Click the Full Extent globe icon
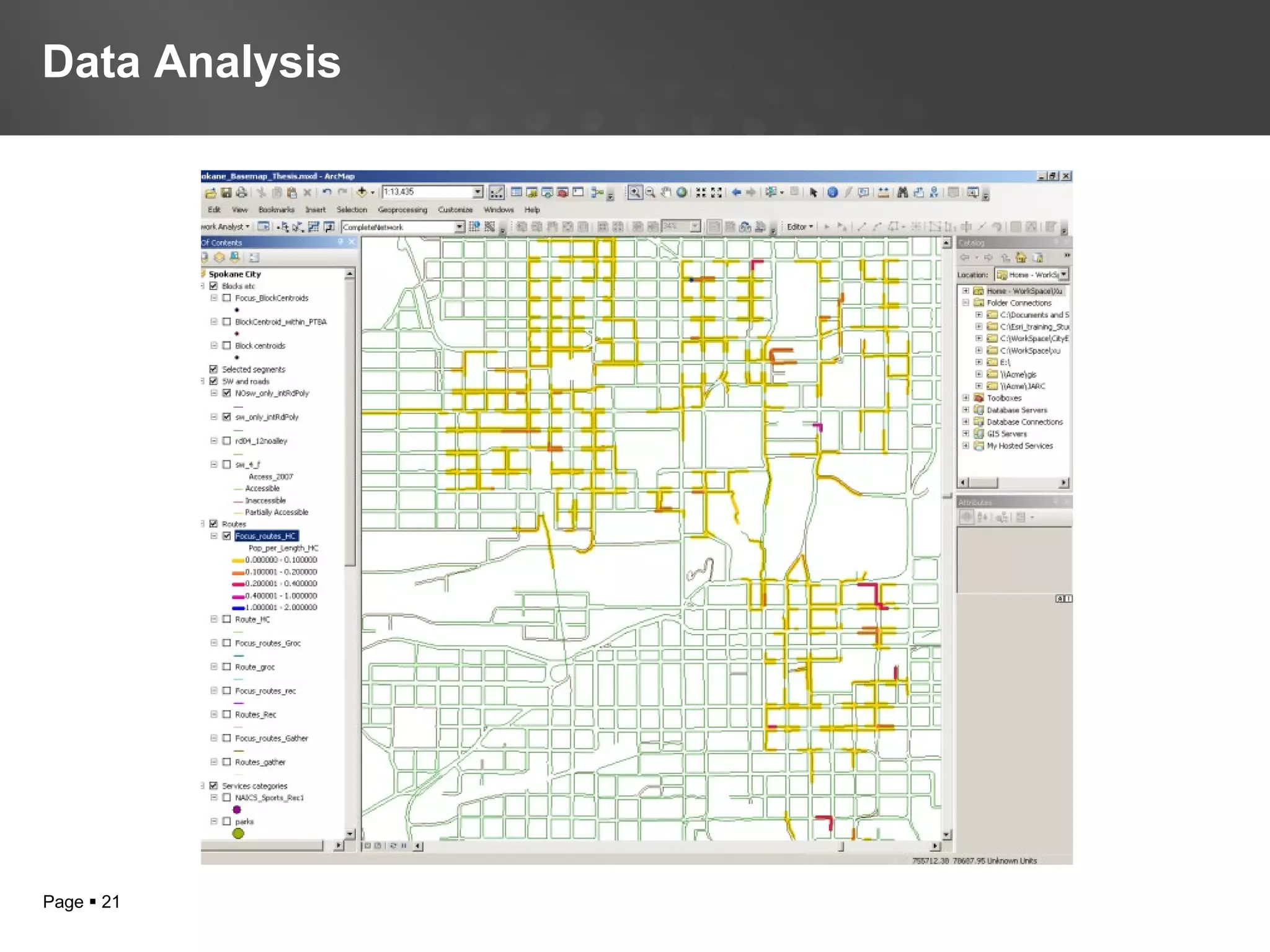Viewport: 1270px width, 952px height. point(682,193)
